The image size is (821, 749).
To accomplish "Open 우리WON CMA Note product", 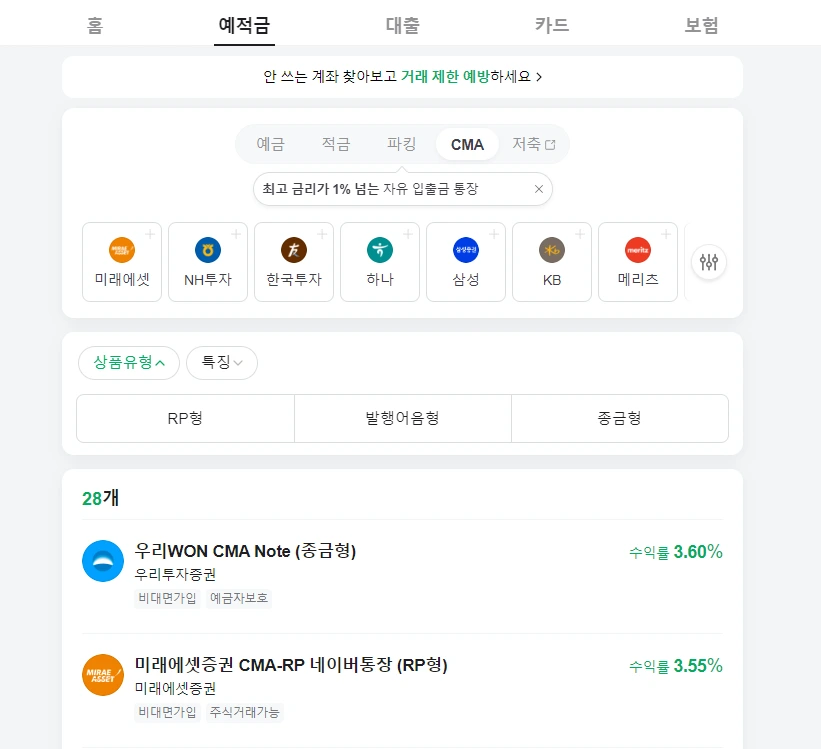I will (x=245, y=551).
